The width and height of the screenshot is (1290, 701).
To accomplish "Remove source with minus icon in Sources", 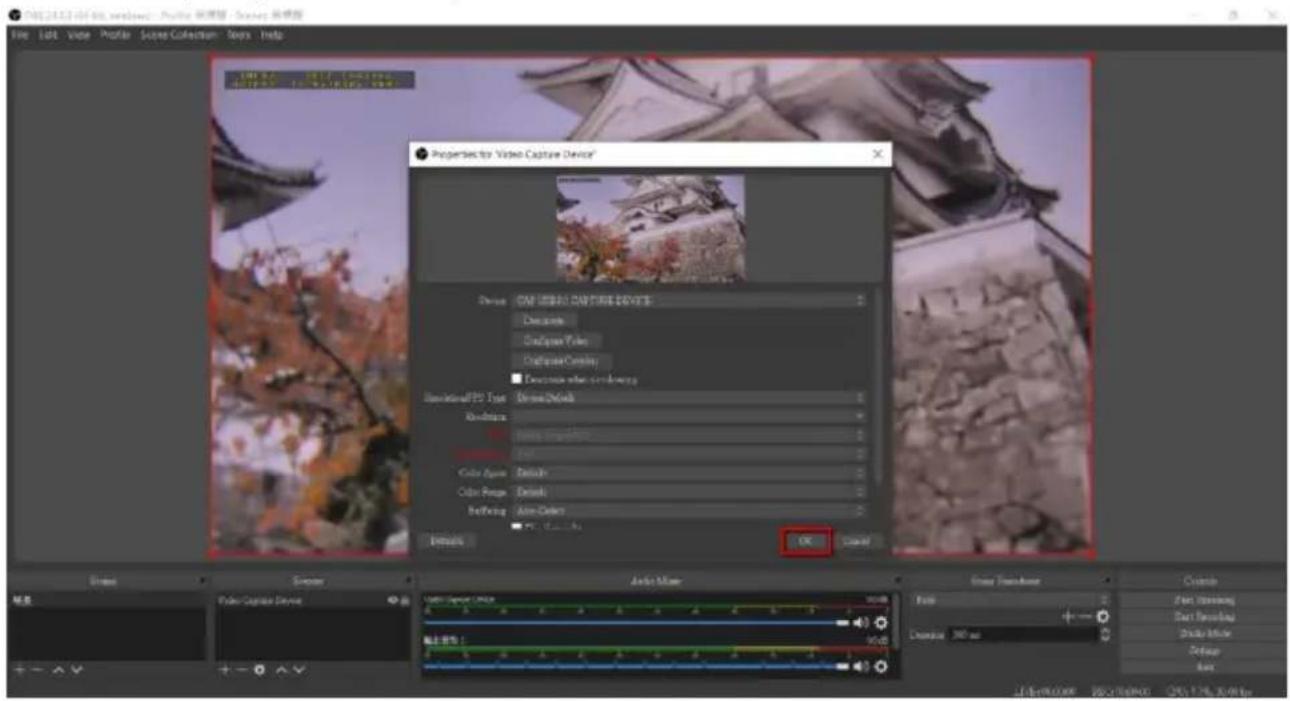I will [x=243, y=668].
